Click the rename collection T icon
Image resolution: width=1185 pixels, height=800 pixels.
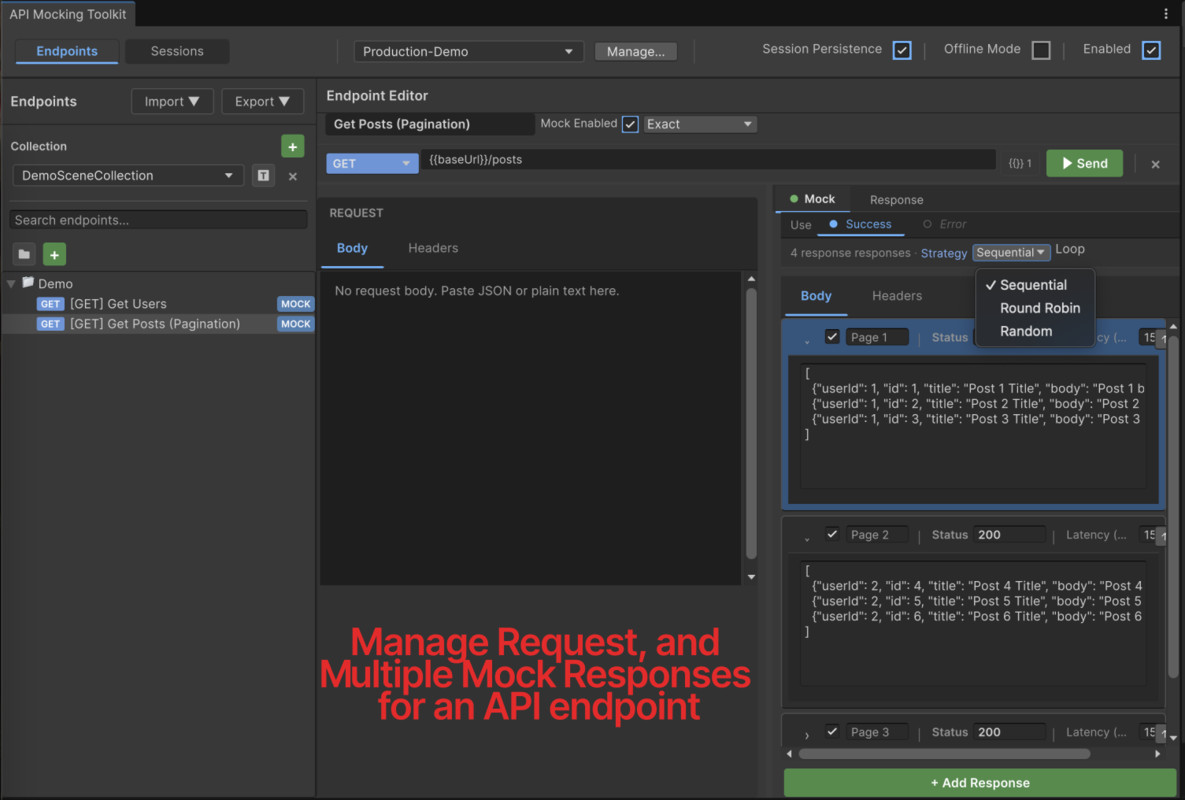pos(263,175)
